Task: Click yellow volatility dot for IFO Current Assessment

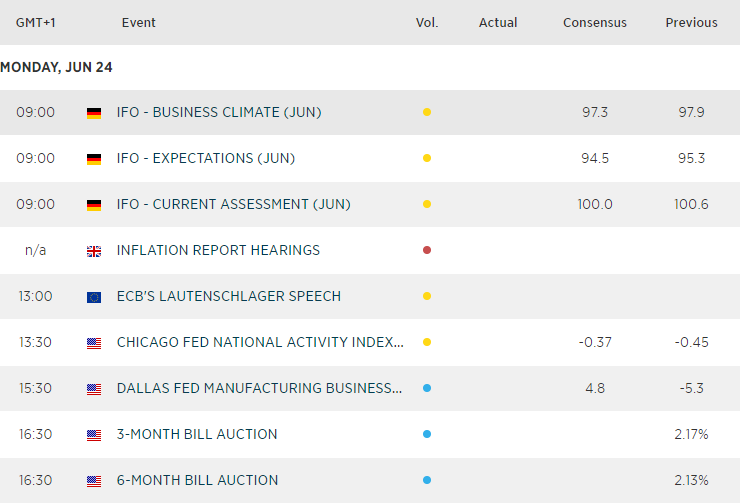Action: point(427,204)
